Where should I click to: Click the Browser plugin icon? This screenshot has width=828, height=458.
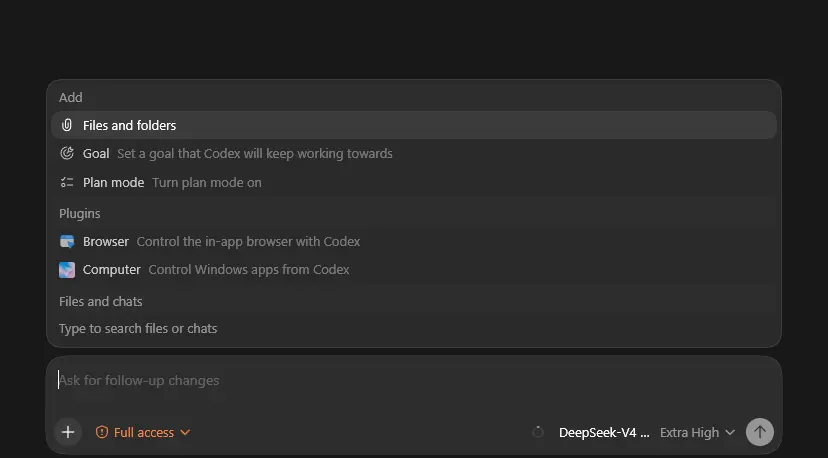pos(67,241)
